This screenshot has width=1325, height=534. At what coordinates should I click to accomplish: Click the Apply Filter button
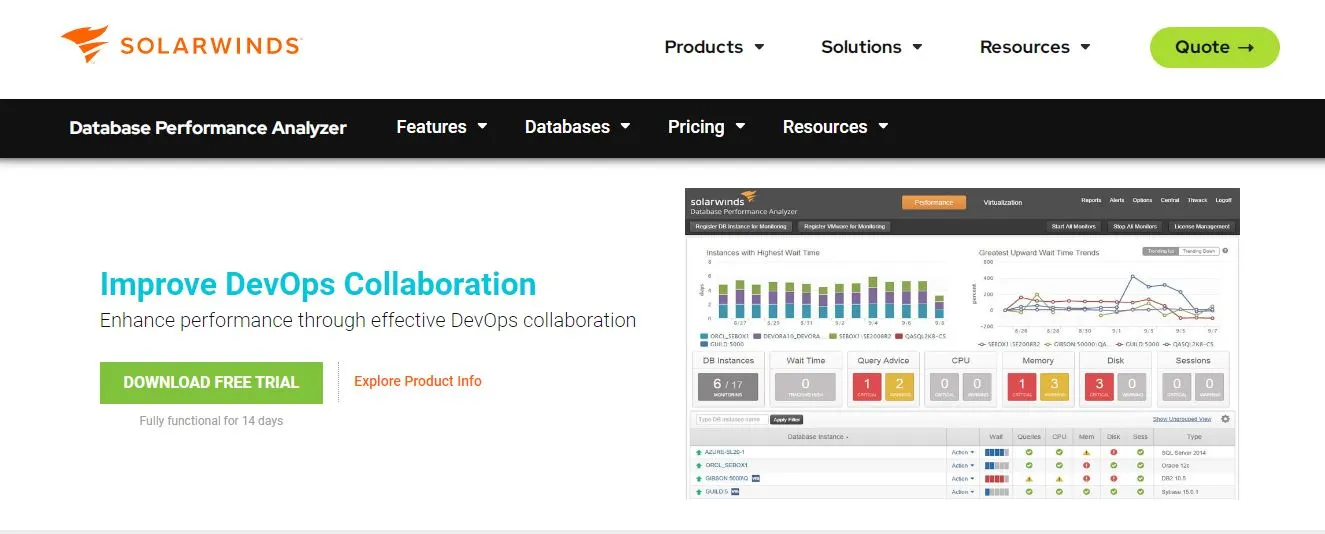point(786,419)
